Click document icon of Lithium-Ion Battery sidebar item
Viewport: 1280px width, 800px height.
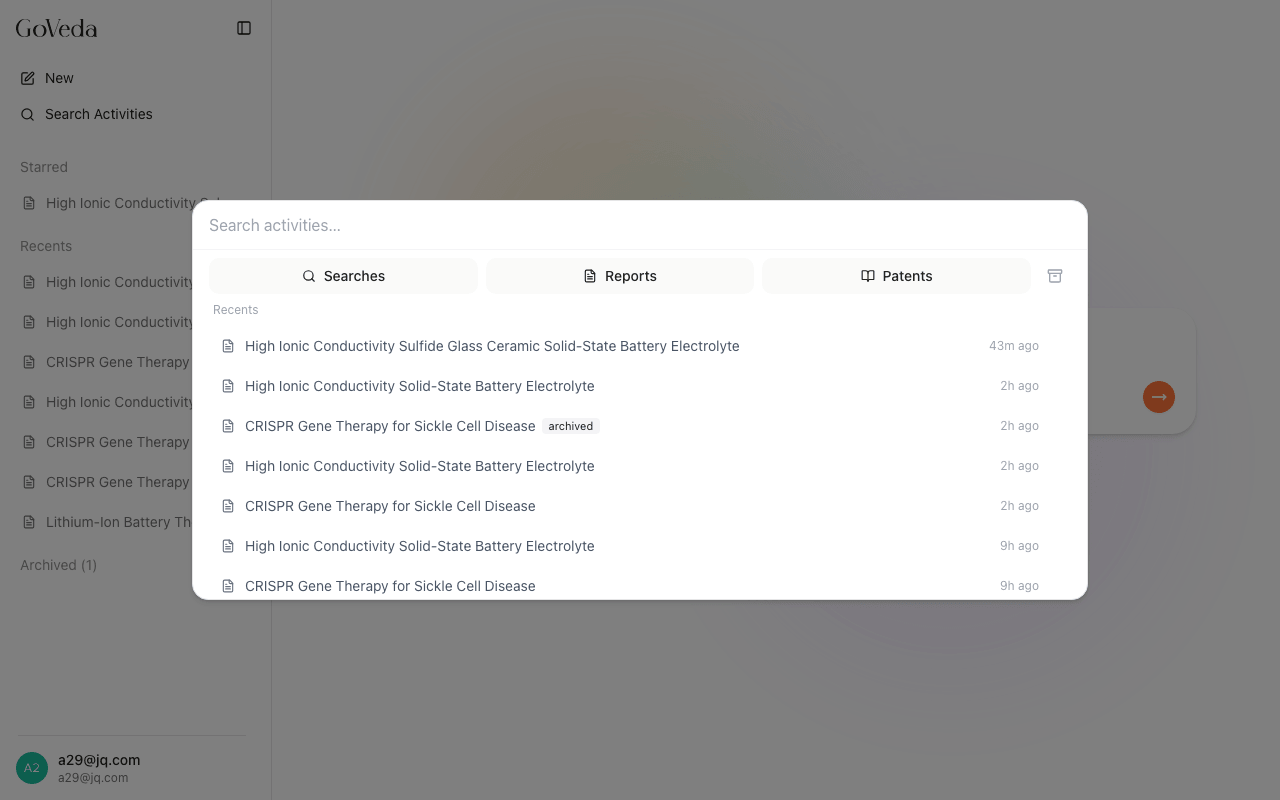click(x=29, y=522)
